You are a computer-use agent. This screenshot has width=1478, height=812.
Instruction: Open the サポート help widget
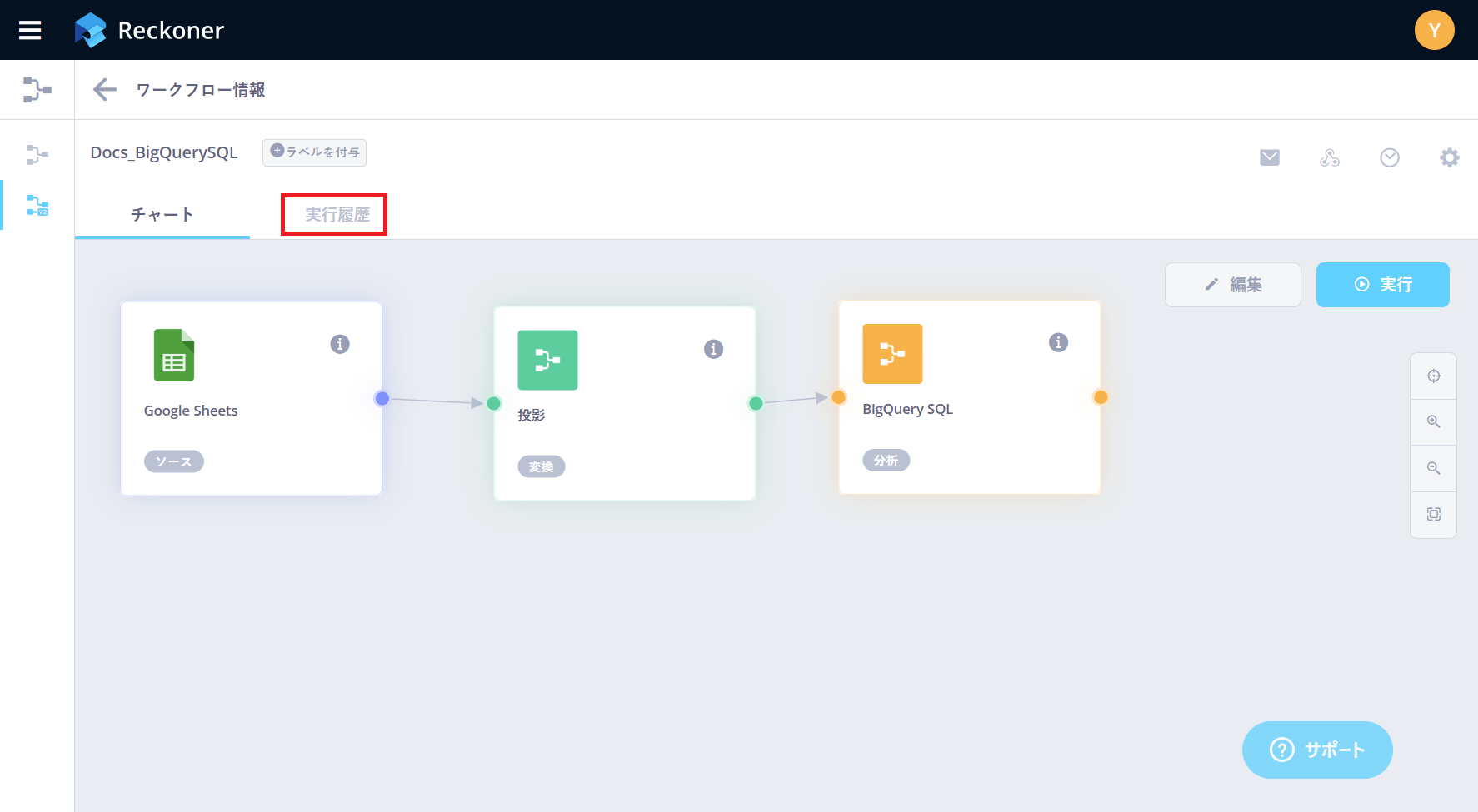click(x=1316, y=750)
